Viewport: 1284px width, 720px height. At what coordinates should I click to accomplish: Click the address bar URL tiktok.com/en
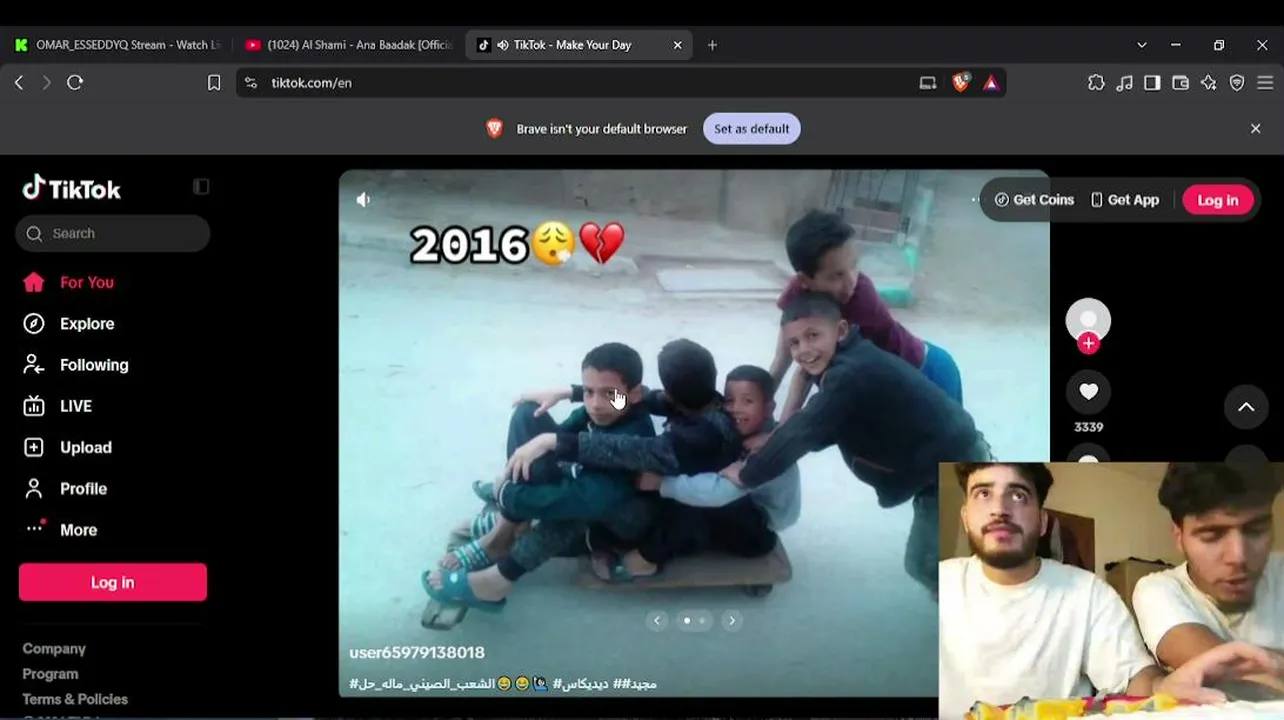pyautogui.click(x=311, y=83)
